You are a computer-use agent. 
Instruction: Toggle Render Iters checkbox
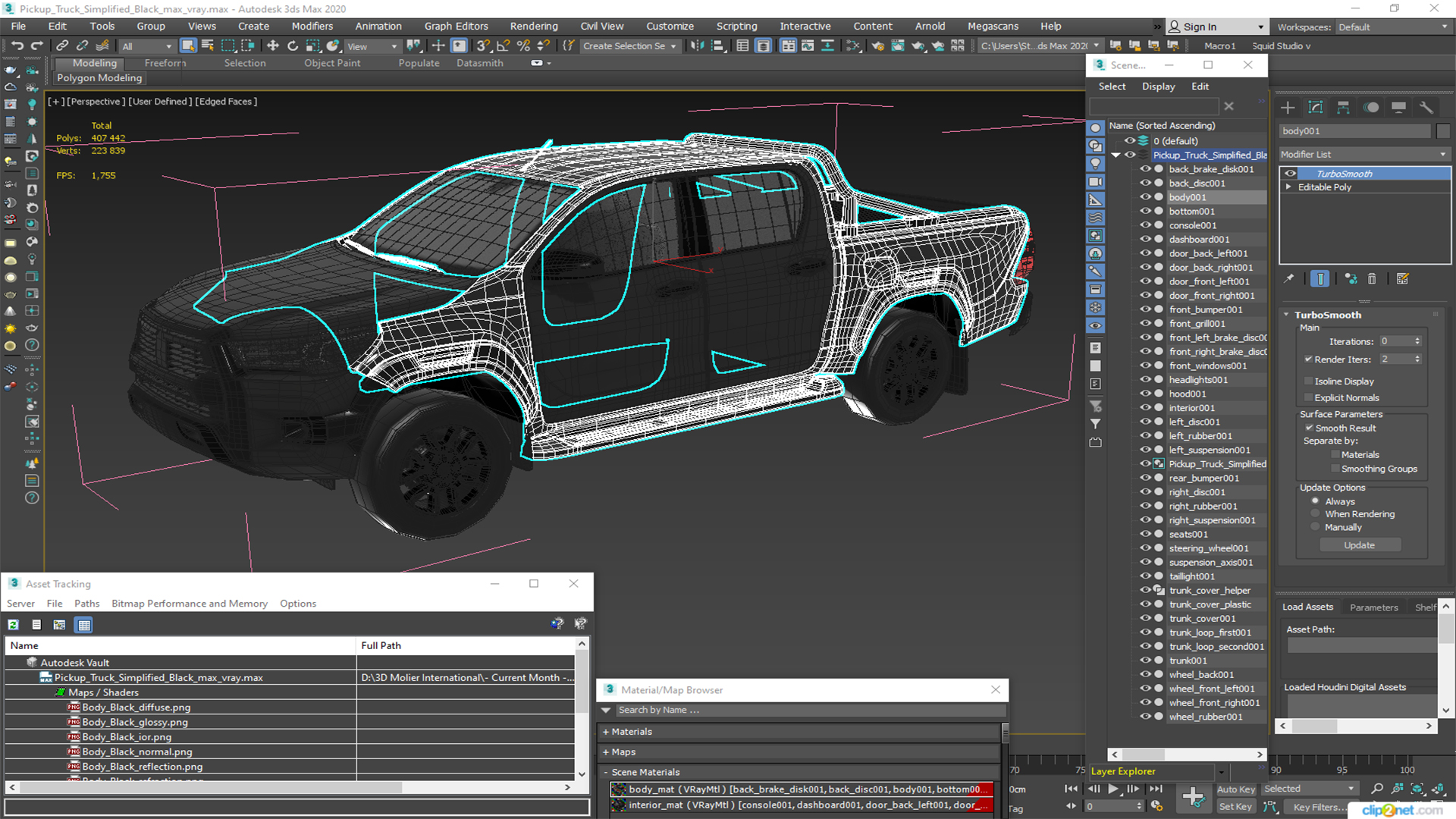[x=1308, y=359]
